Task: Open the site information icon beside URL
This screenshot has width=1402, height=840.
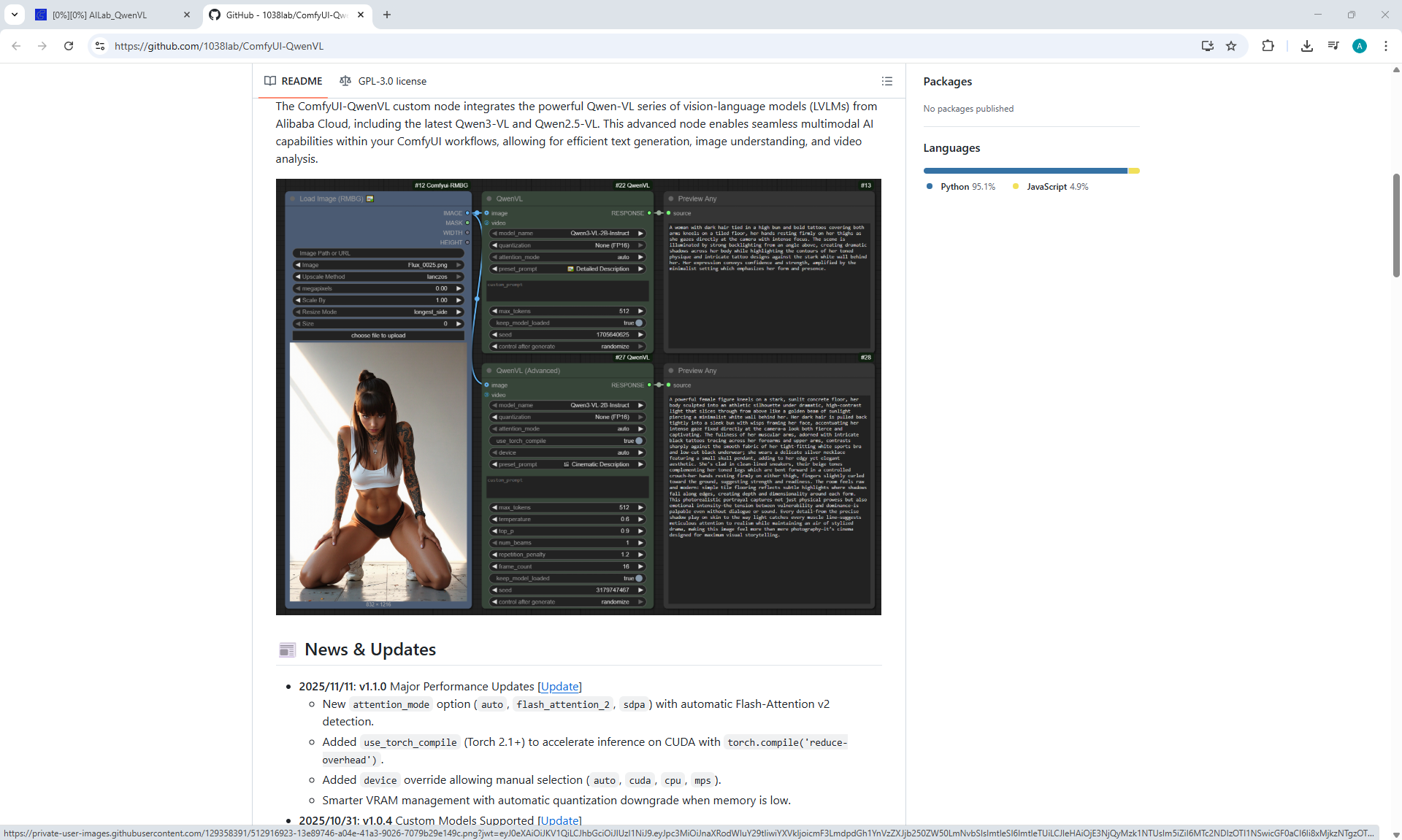Action: [x=100, y=46]
